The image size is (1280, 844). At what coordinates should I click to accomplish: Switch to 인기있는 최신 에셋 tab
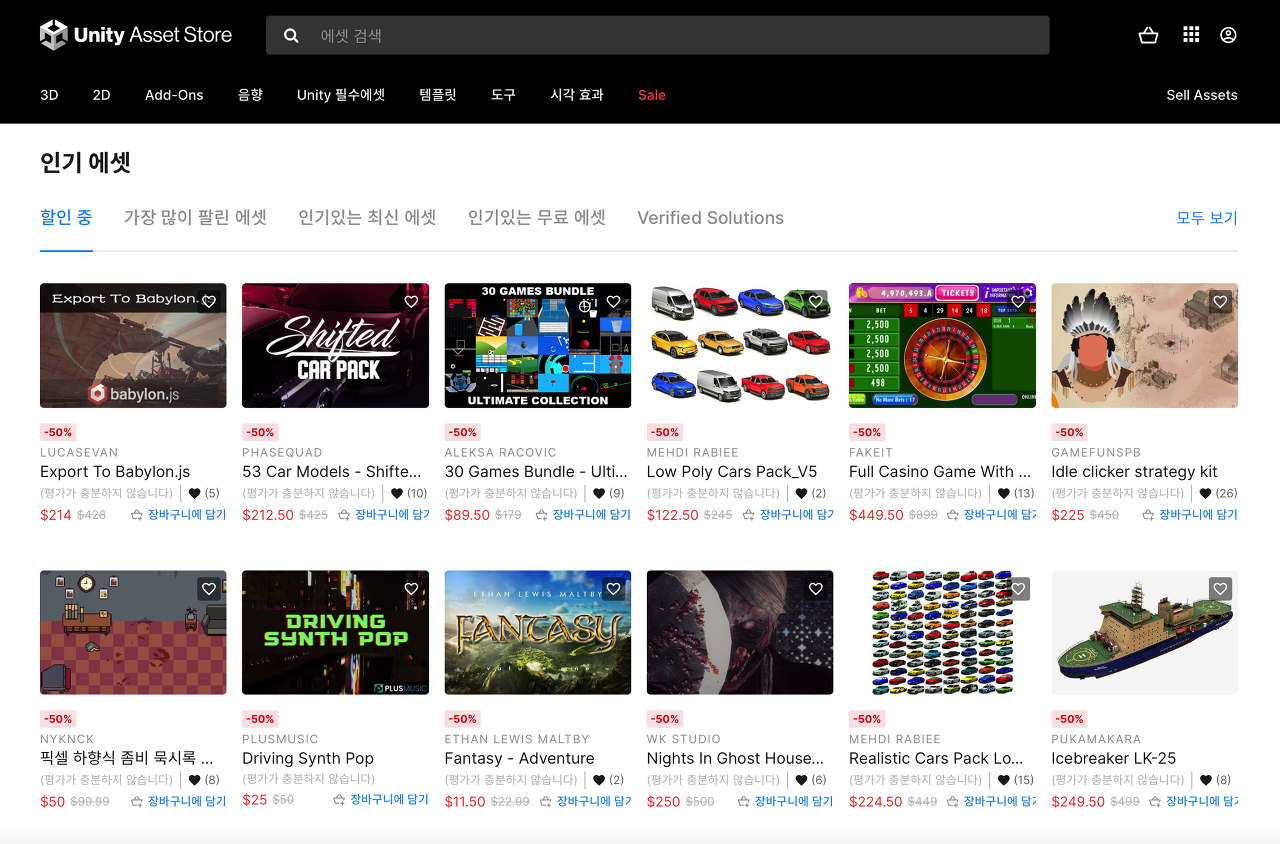click(x=367, y=217)
